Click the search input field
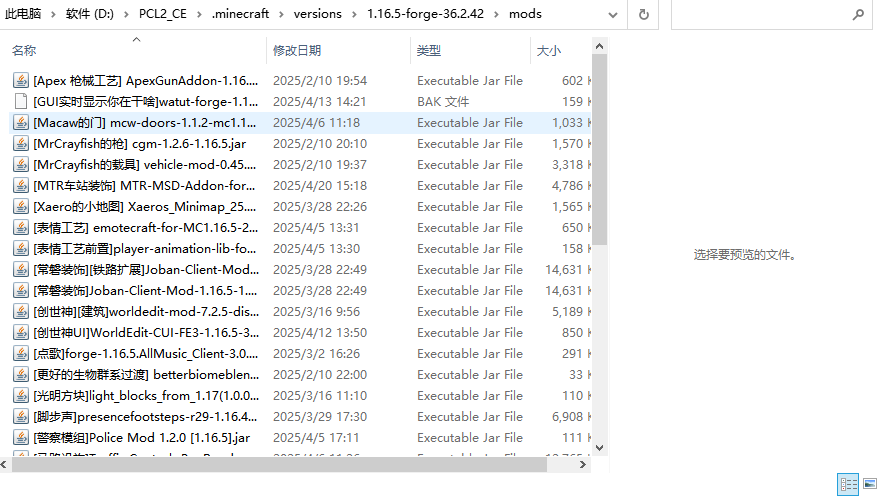Viewport: 884px width, 497px height. pos(760,14)
